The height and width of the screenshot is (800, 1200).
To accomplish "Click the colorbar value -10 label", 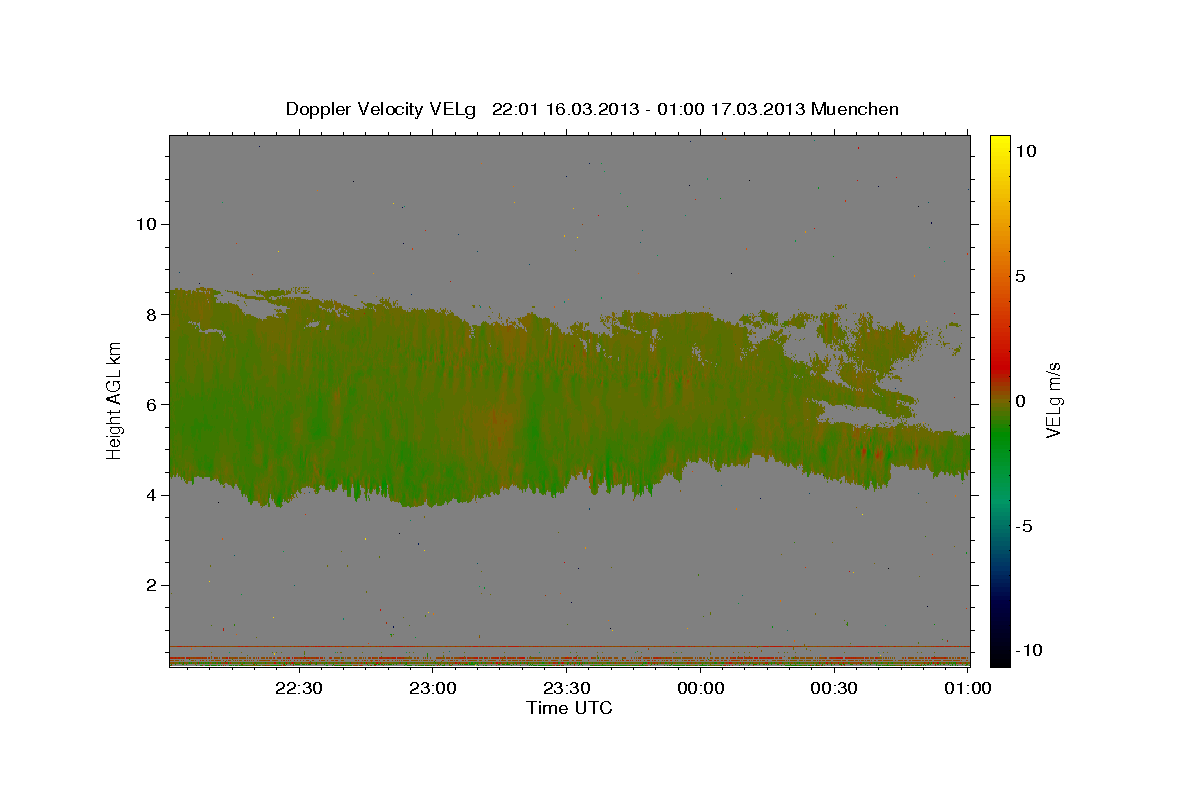I will tap(1029, 650).
